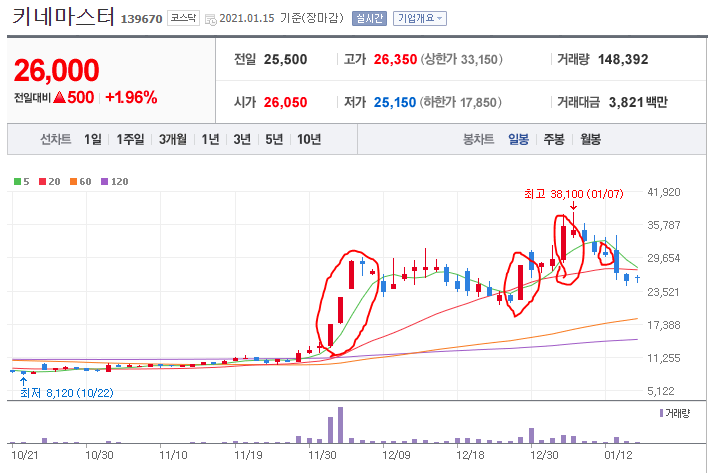708x473 pixels.
Task: Click the 01/12 date axis label
Action: point(618,455)
